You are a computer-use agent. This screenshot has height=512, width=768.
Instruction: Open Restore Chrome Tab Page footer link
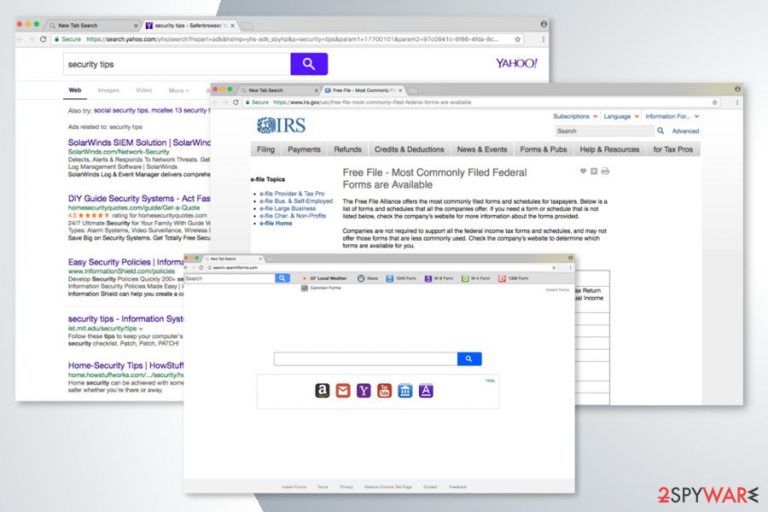(388, 487)
